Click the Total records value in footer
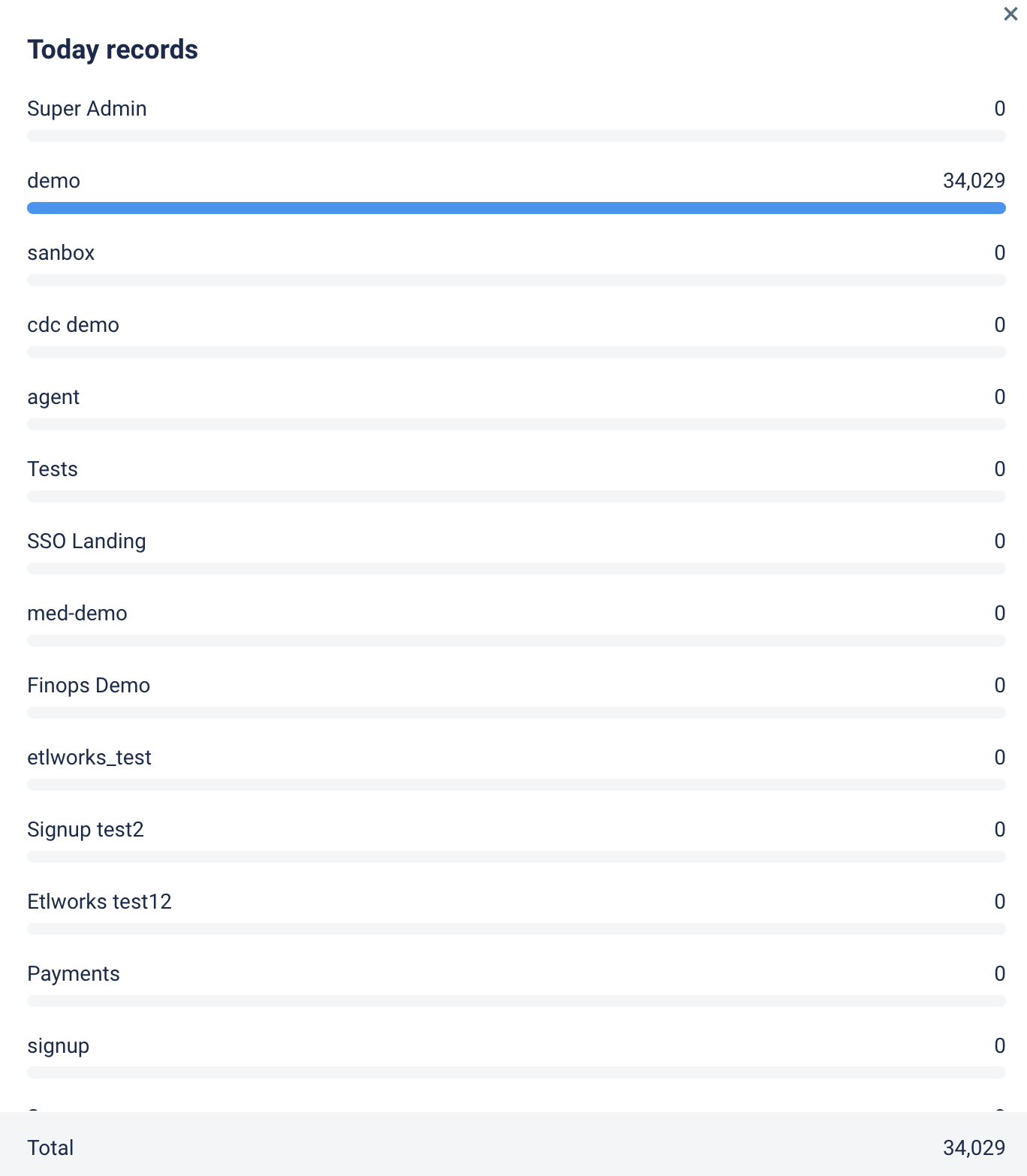The width and height of the screenshot is (1027, 1176). click(x=974, y=1148)
